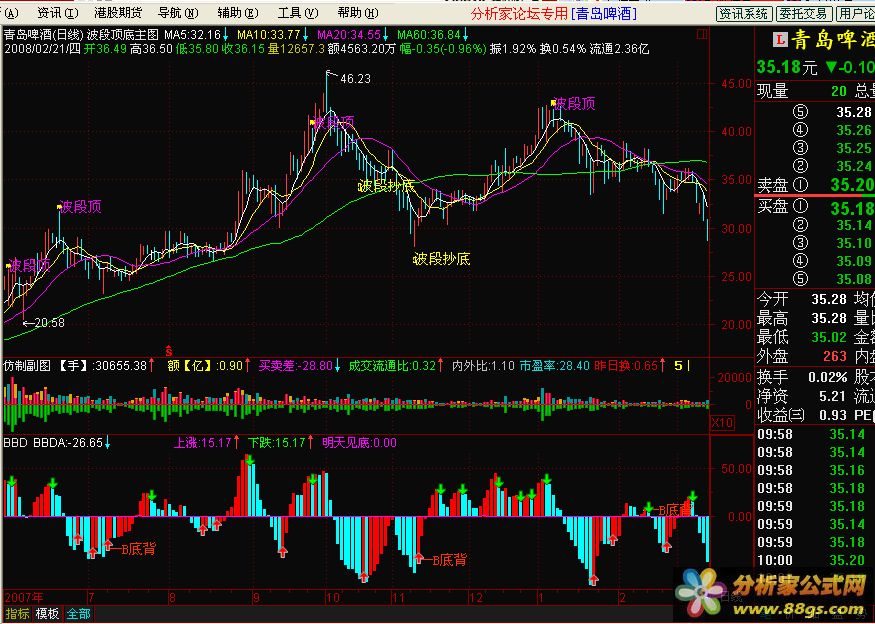Image resolution: width=875 pixels, height=624 pixels.
Task: Click the upper 波段抄底 label
Action: pyautogui.click(x=386, y=186)
